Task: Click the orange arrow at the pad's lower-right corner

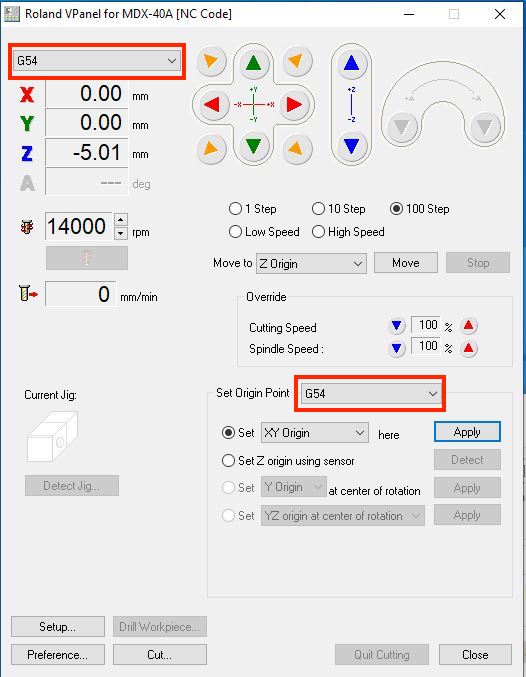Action: tap(296, 148)
